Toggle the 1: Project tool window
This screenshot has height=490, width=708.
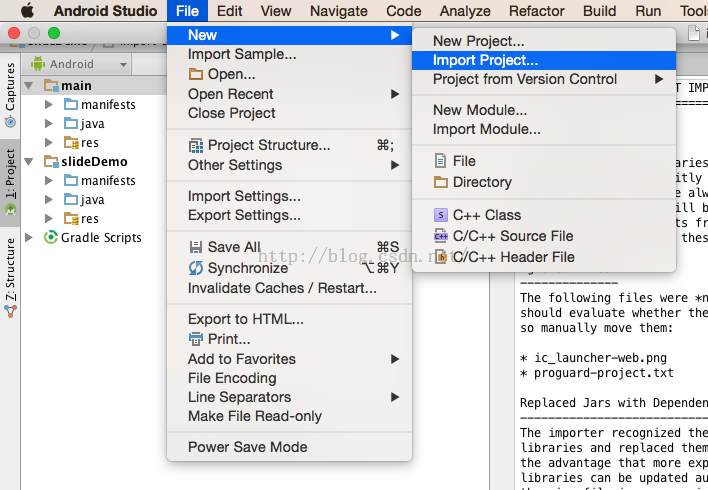click(10, 182)
